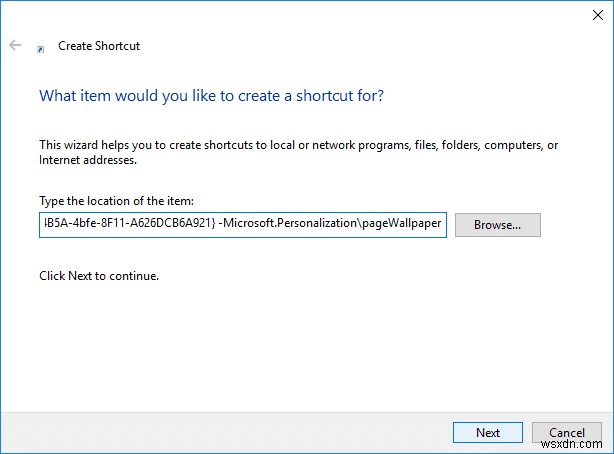Click the Browse... button

[497, 225]
